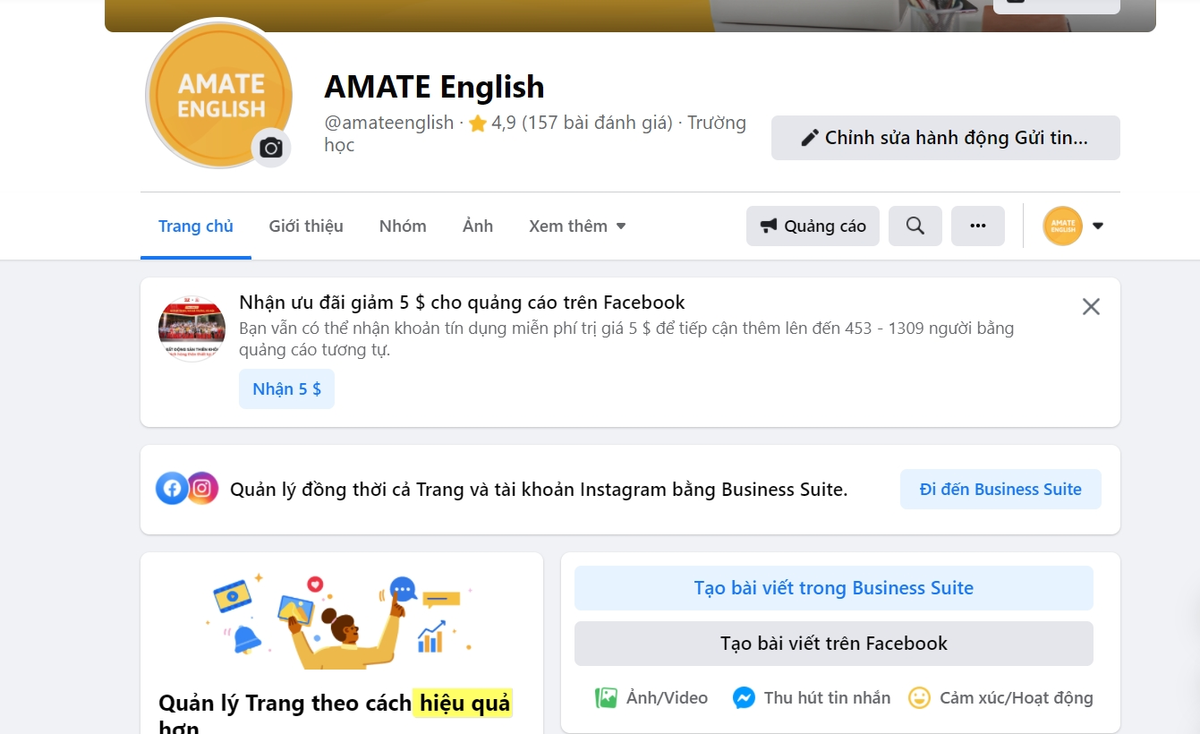
Task: Click the 157 bài đánh giá rating text
Action: click(x=597, y=123)
